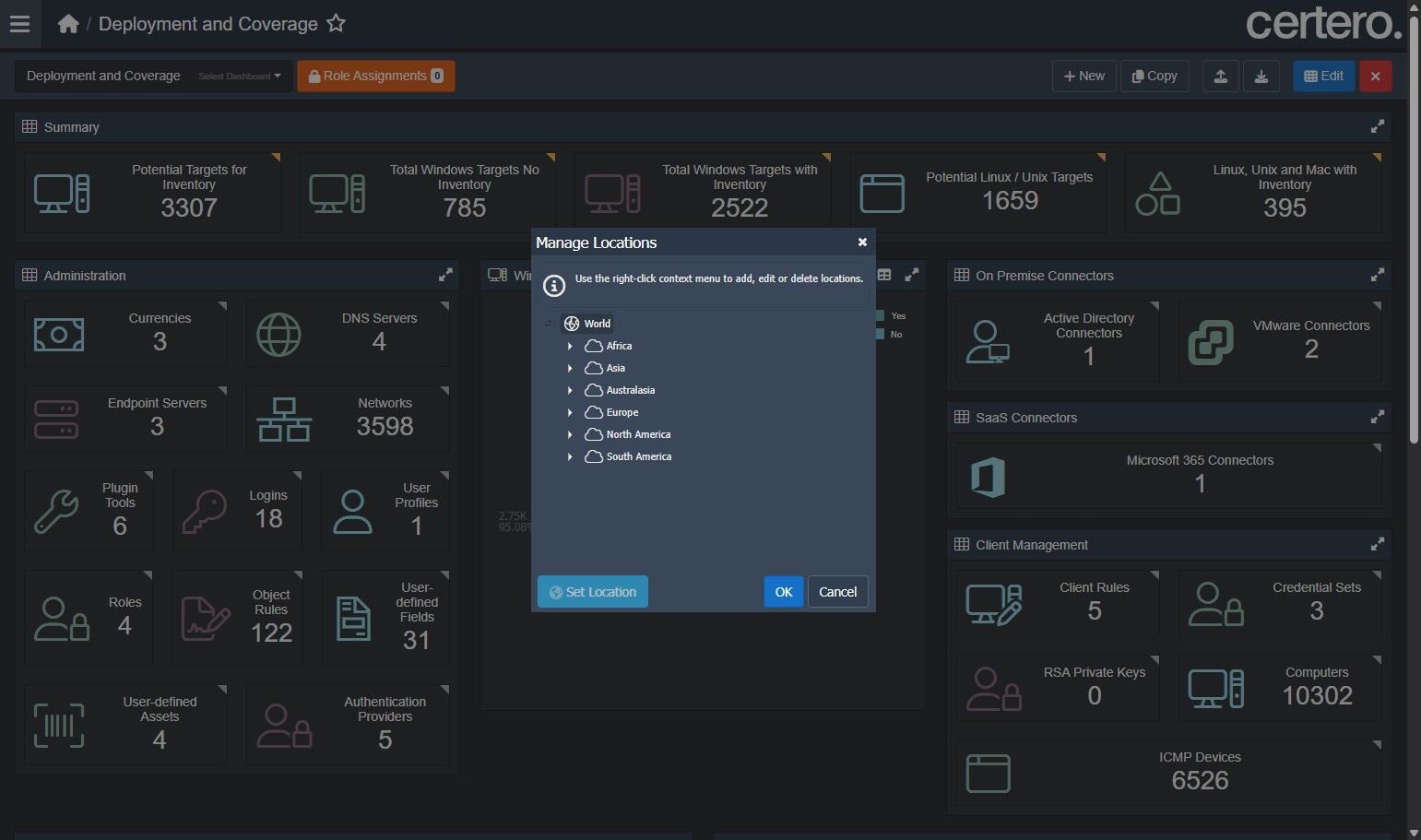
Task: Switch chart panel to table view icon
Action: click(x=884, y=275)
